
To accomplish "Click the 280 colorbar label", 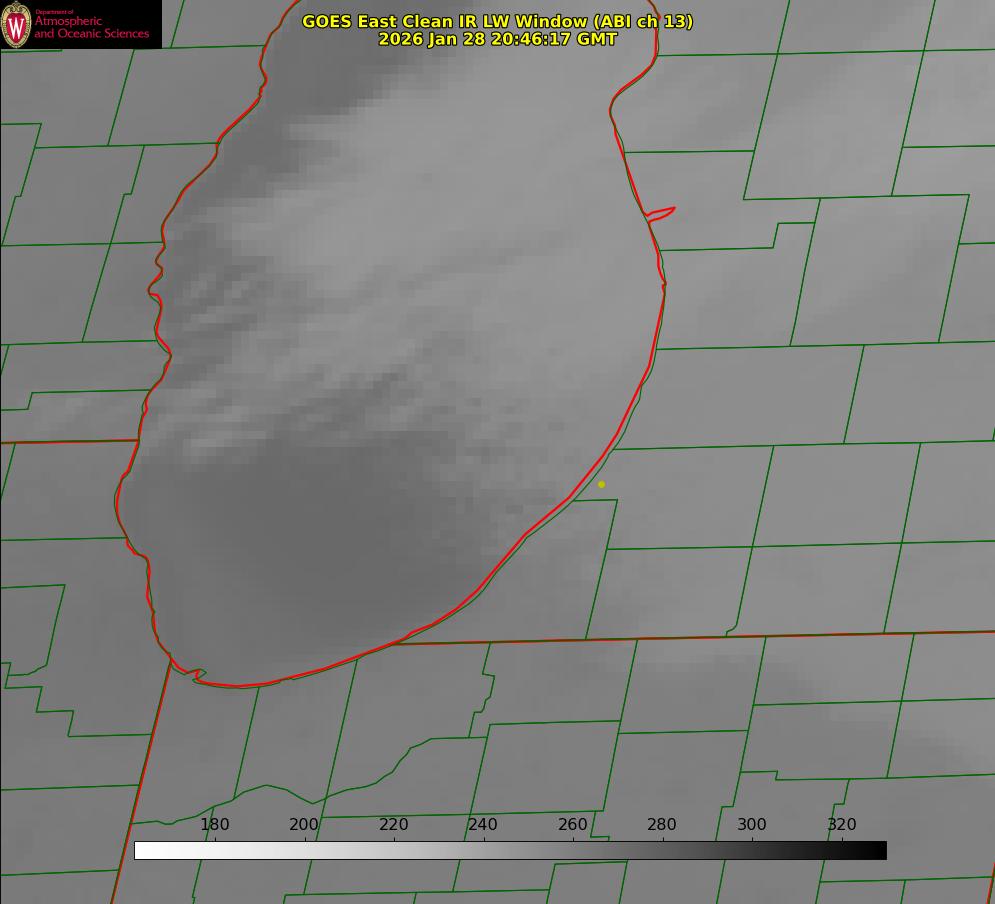I will (x=662, y=824).
